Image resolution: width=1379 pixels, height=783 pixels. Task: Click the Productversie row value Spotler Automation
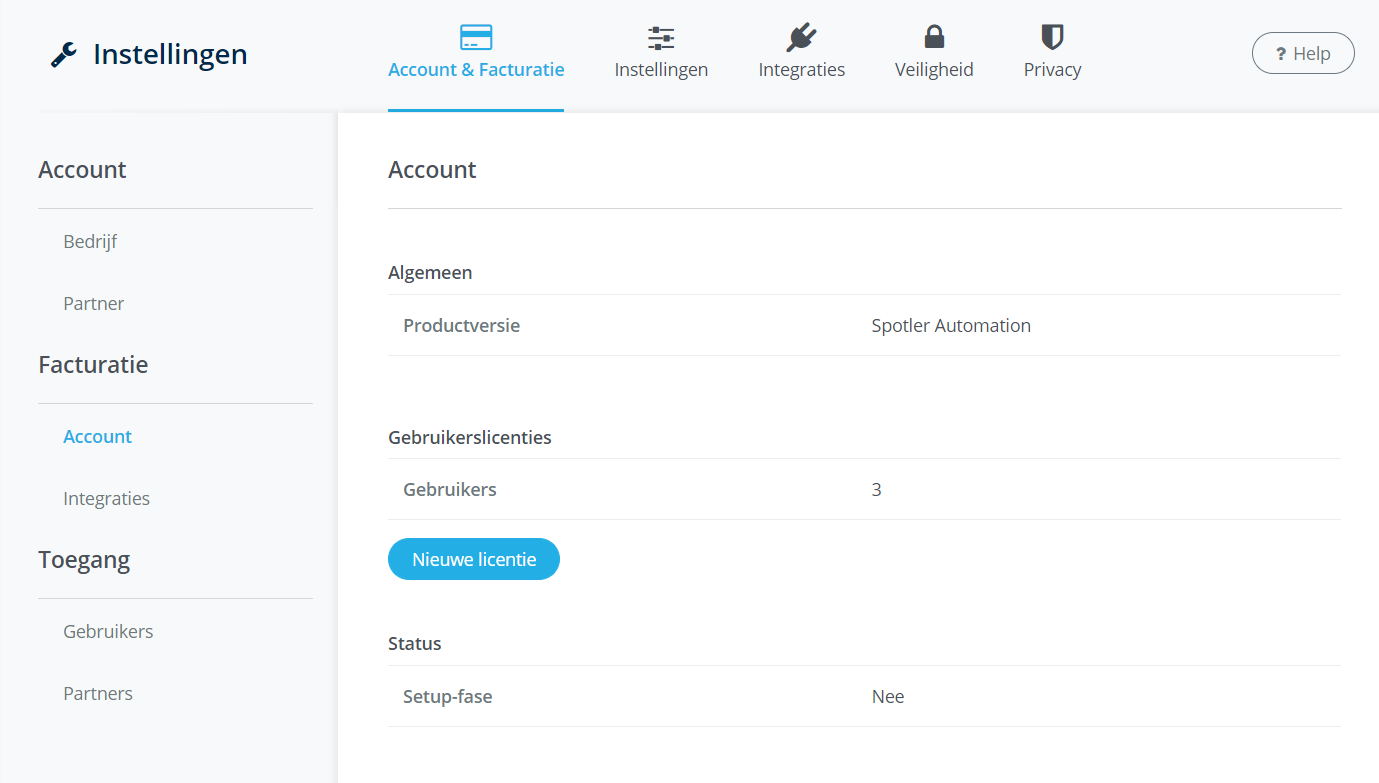pyautogui.click(x=950, y=326)
